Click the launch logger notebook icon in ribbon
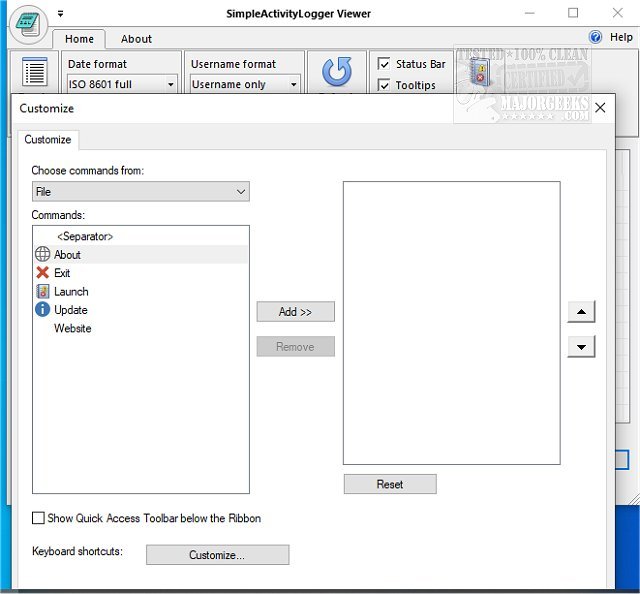The height and width of the screenshot is (594, 640). click(479, 71)
